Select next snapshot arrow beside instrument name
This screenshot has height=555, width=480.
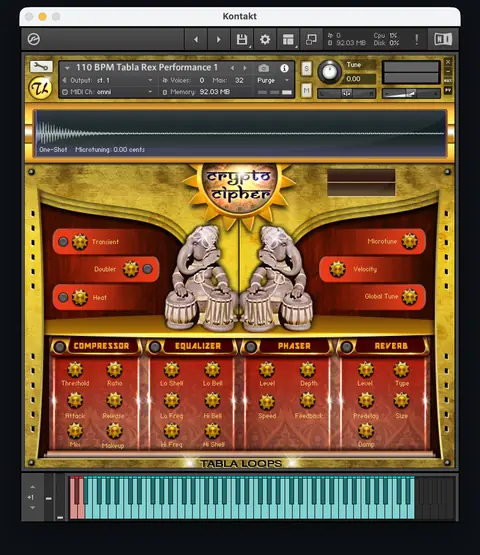coord(245,68)
